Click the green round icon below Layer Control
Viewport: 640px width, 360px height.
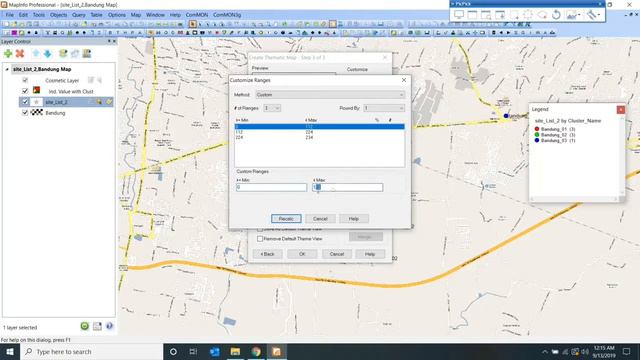coord(84,326)
